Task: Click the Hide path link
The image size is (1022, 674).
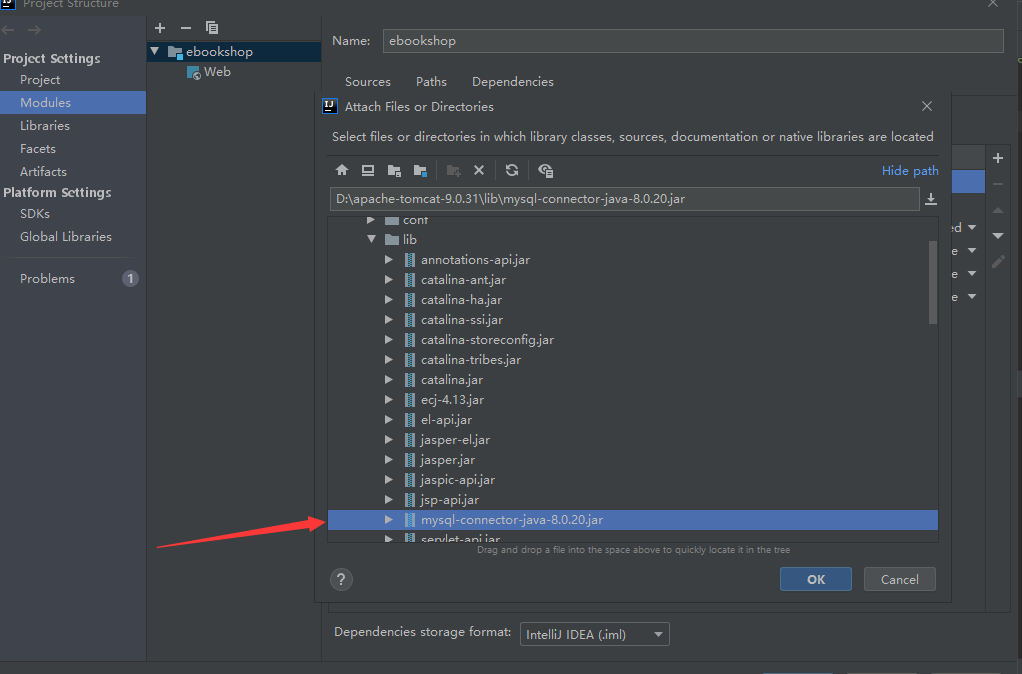Action: pos(909,170)
